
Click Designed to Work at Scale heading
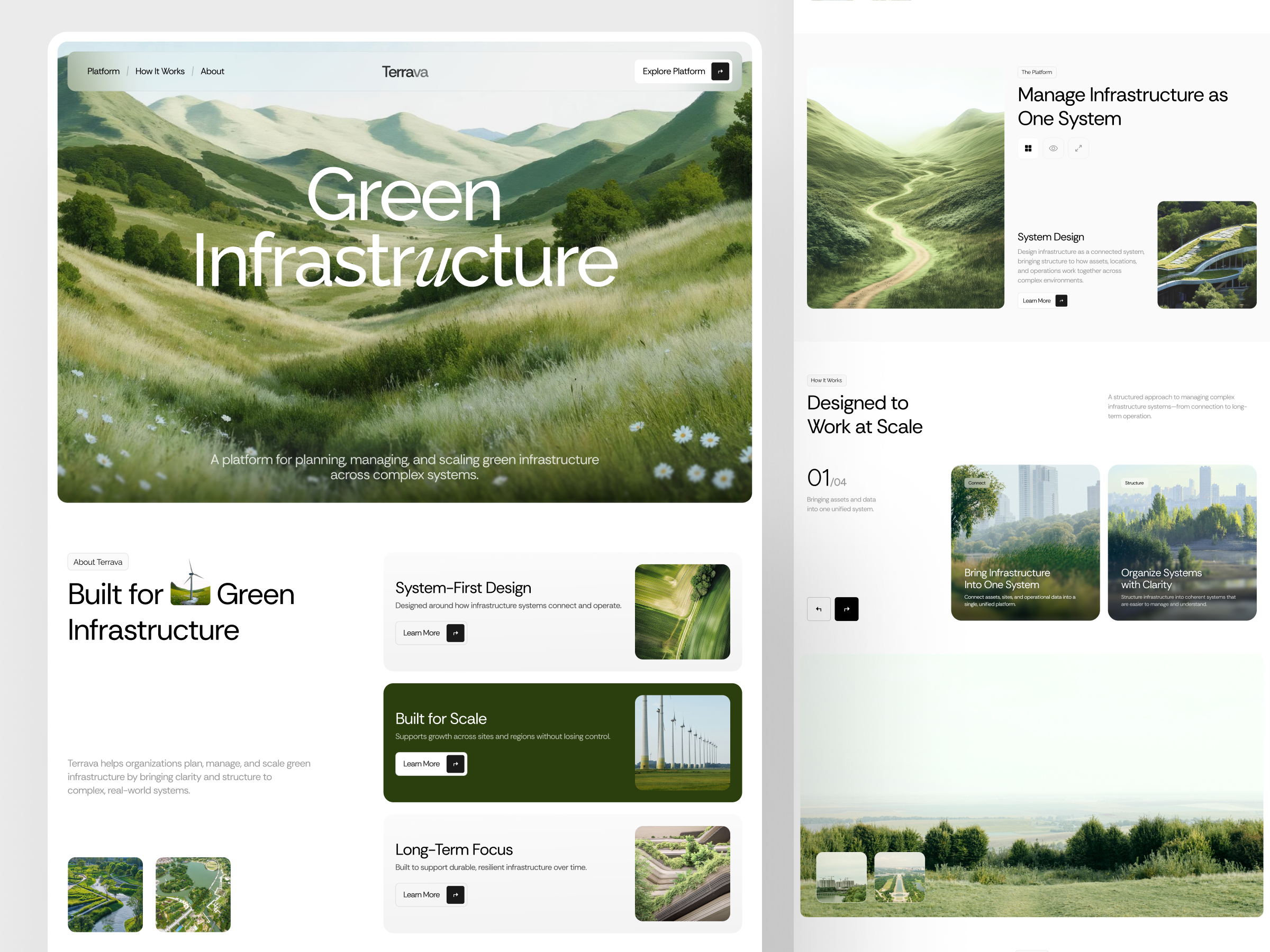coord(864,415)
